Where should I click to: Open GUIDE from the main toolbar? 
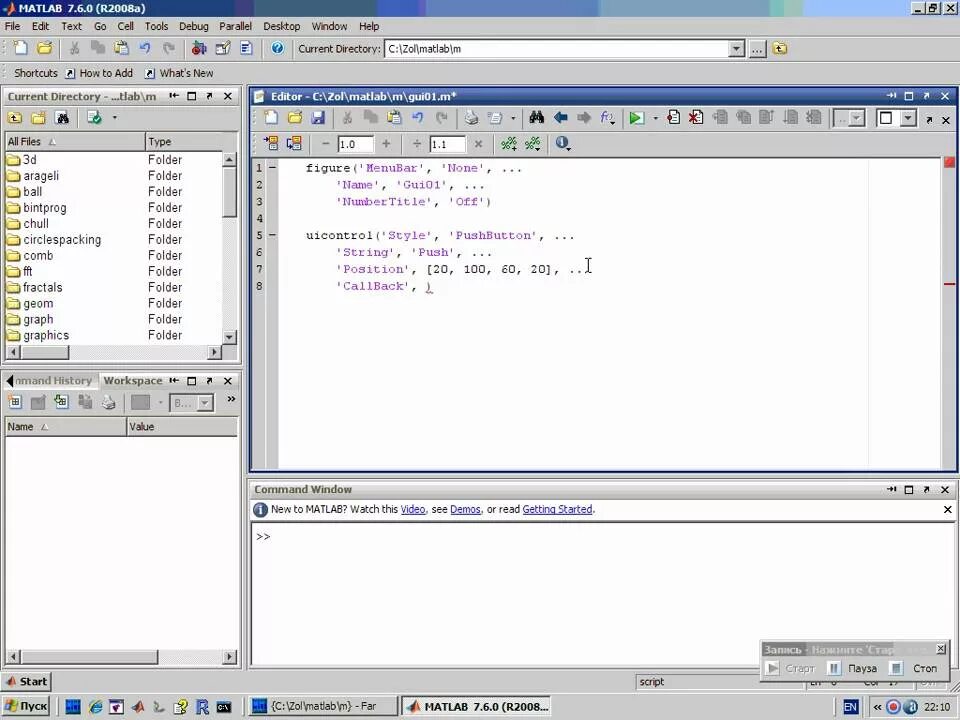(223, 48)
